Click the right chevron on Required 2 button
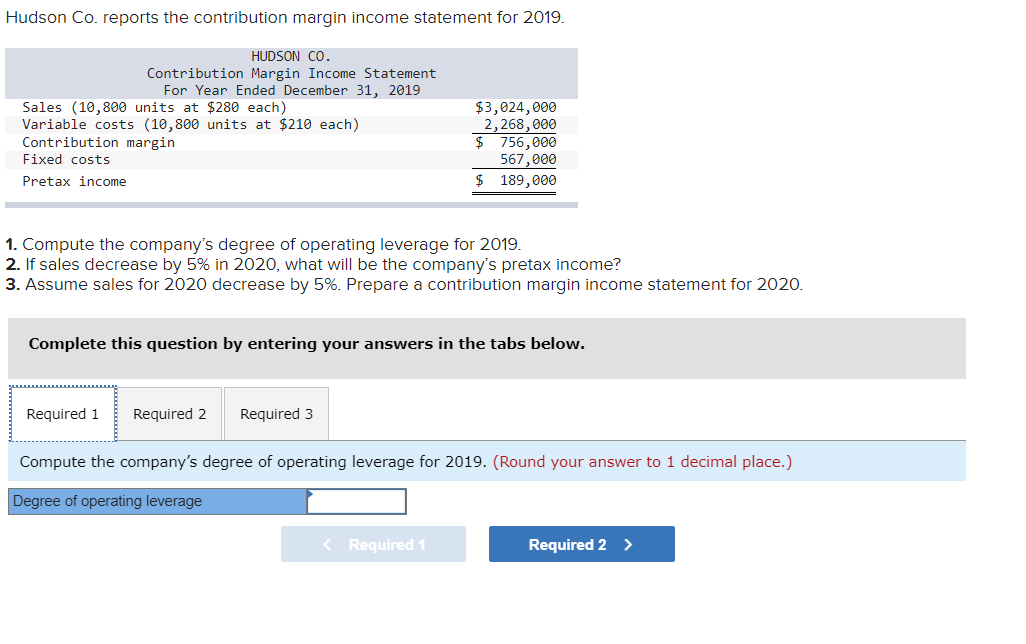 tap(628, 545)
